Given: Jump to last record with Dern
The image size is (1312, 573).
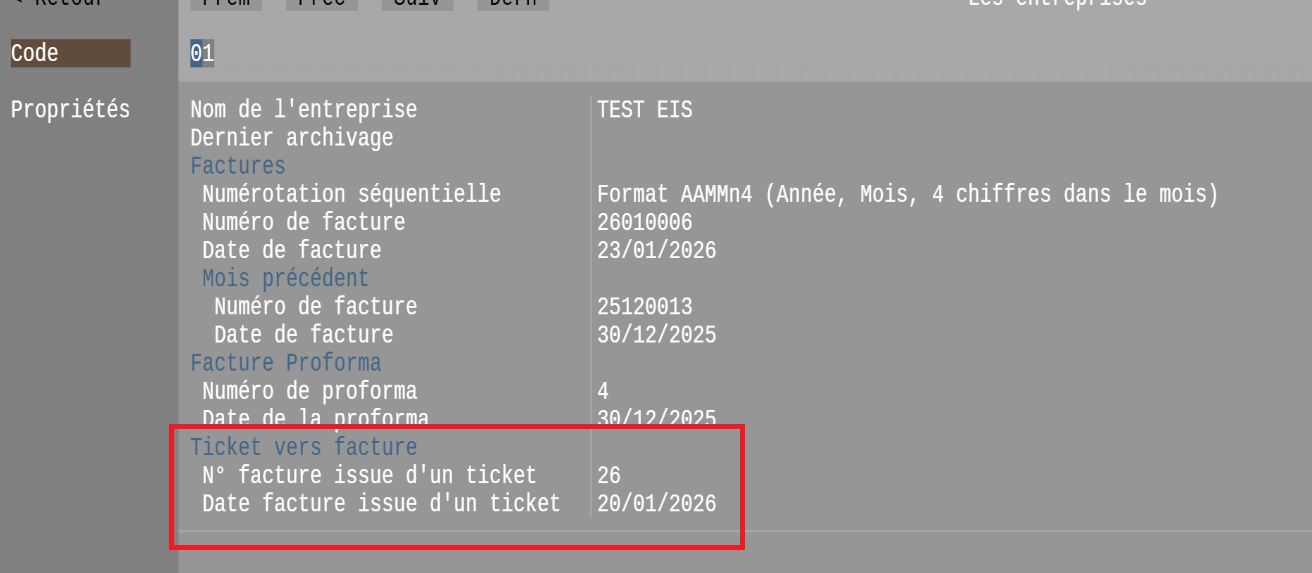Looking at the screenshot, I should coord(513,3).
